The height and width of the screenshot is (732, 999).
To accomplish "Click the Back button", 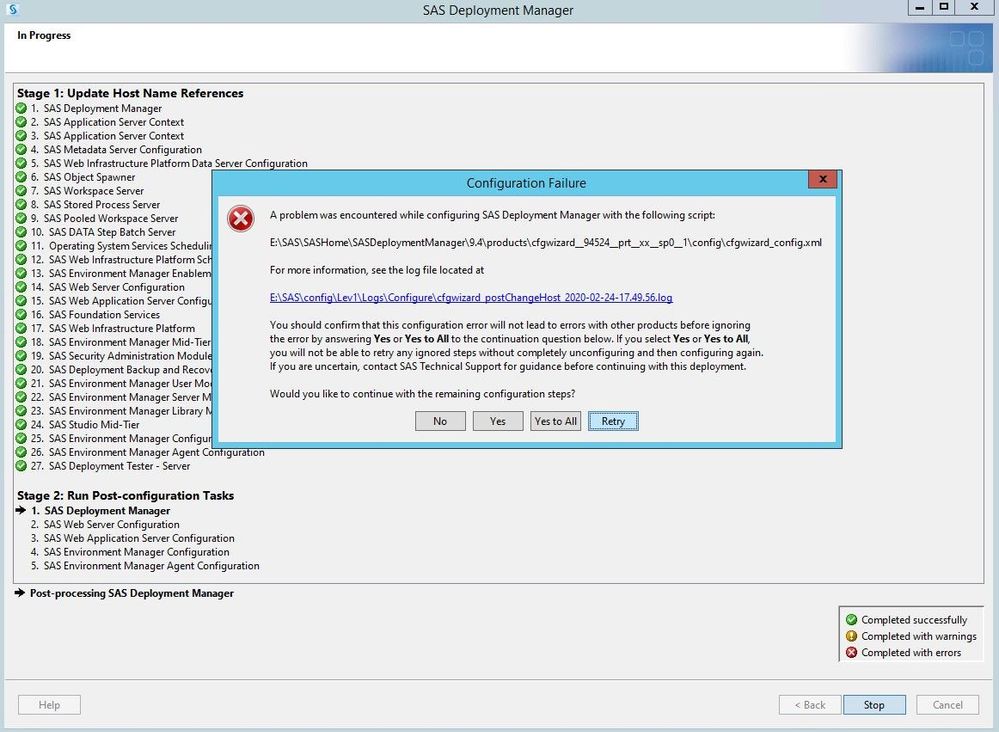I will [x=810, y=705].
